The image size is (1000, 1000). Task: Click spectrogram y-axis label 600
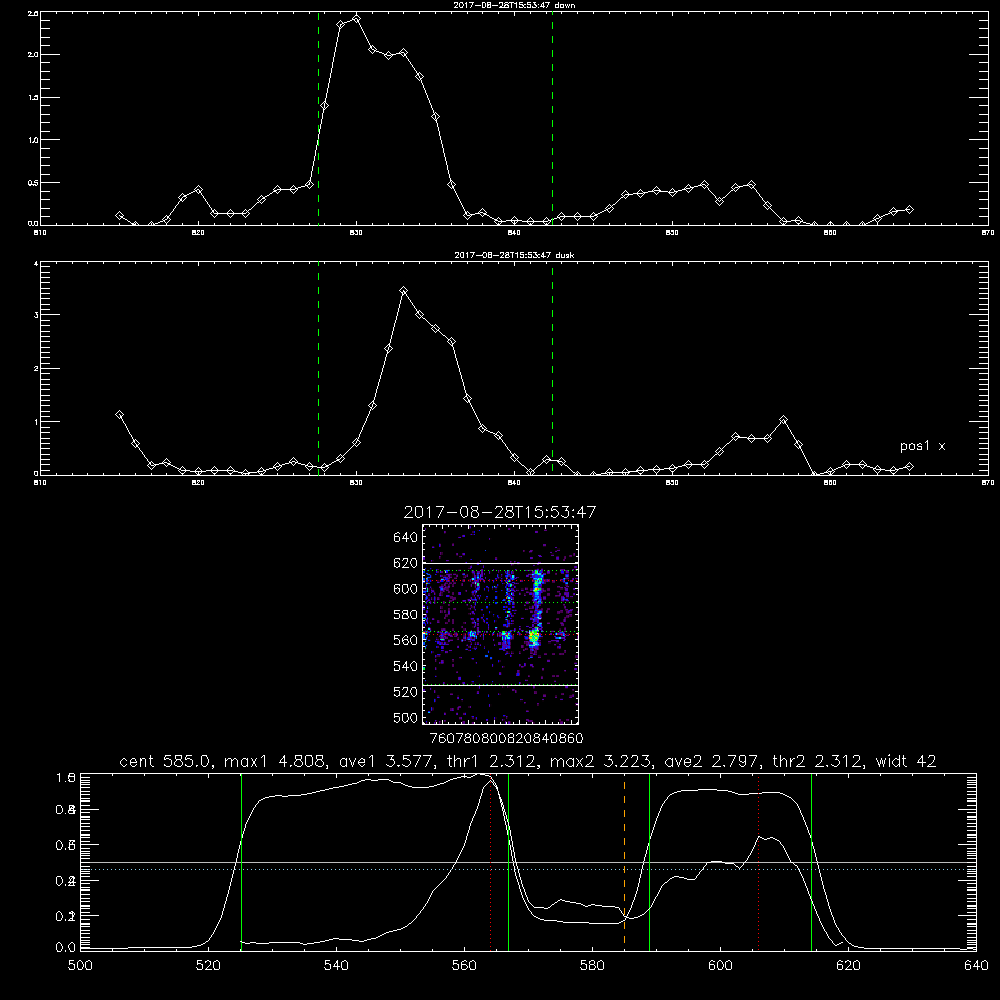(406, 589)
